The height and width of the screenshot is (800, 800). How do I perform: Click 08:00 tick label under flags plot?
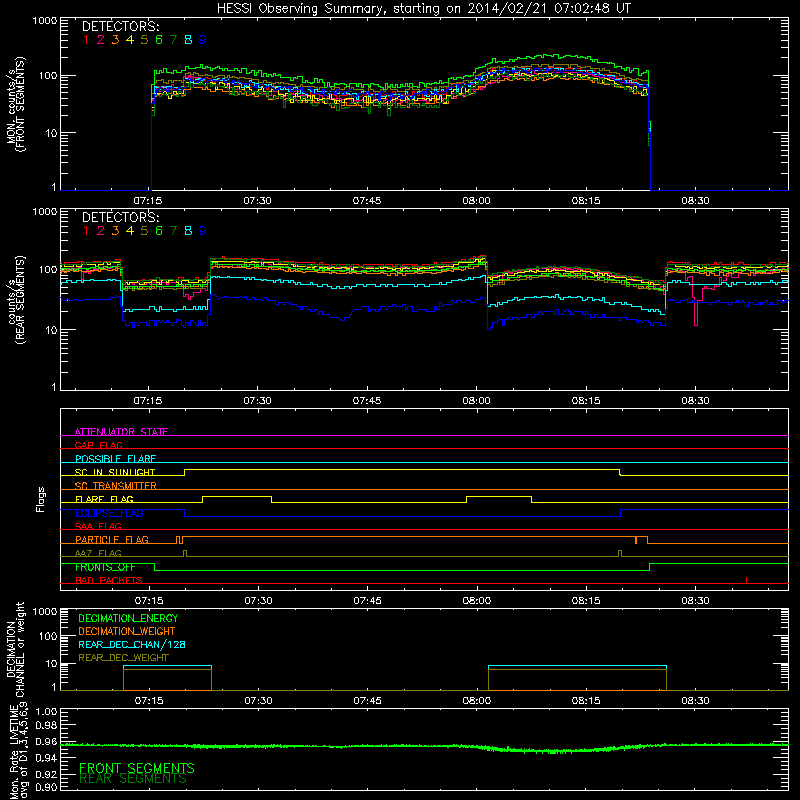pyautogui.click(x=477, y=601)
